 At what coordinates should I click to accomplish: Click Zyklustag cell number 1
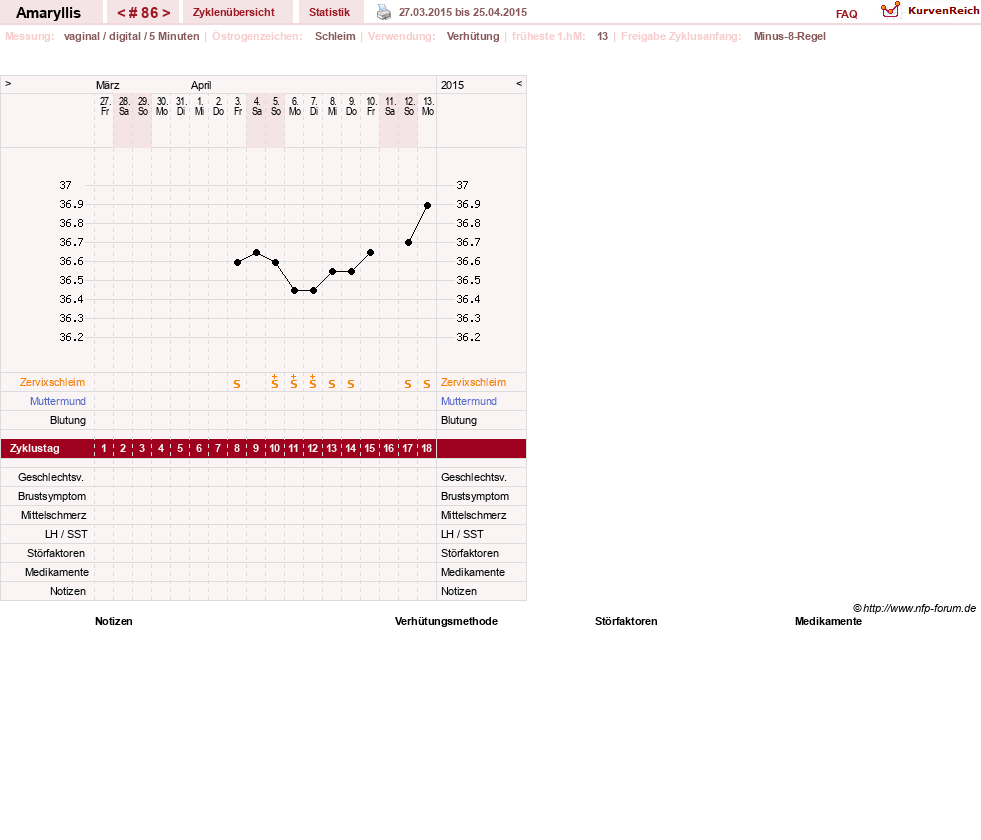coord(104,448)
